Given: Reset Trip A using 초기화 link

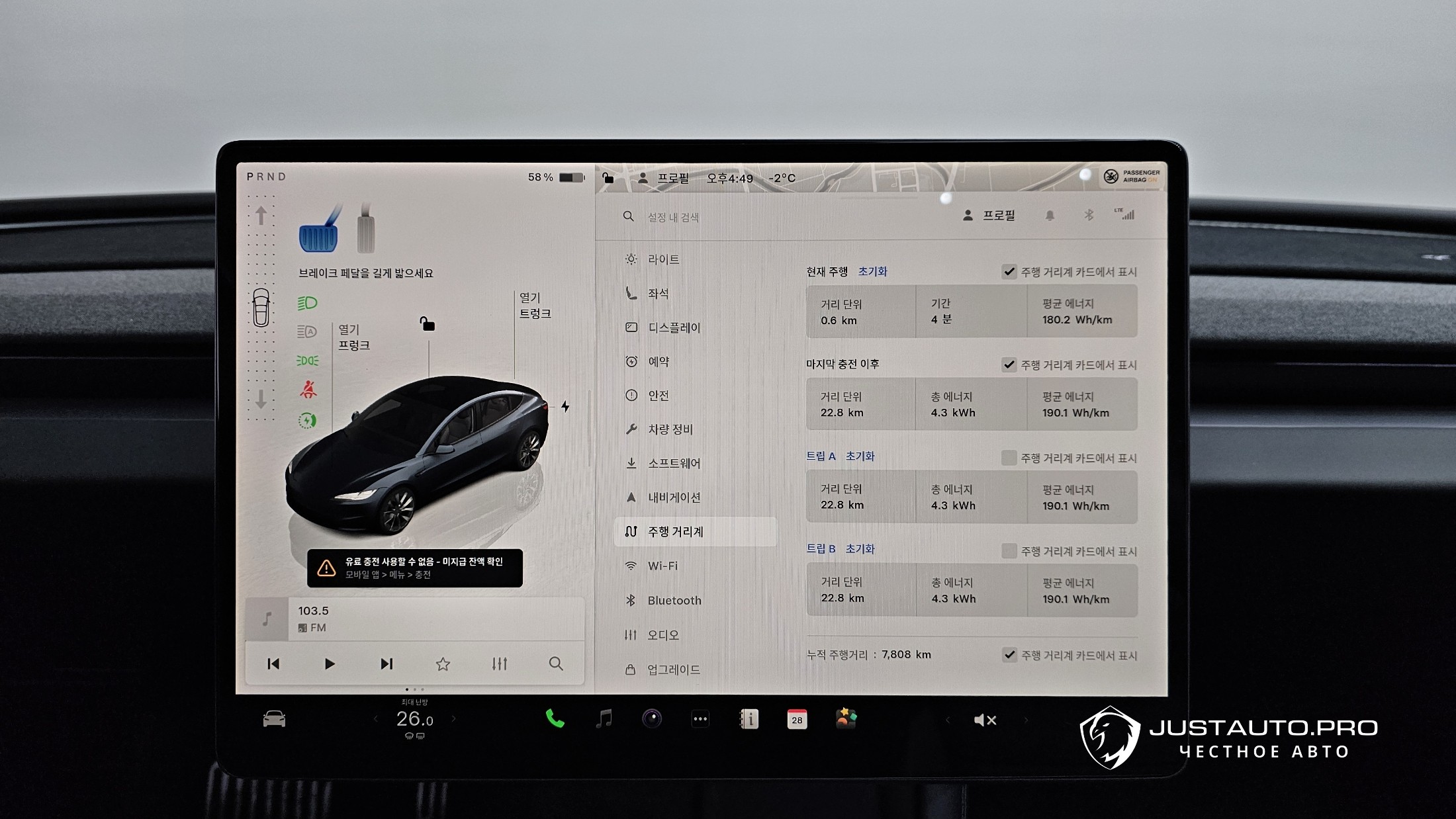Looking at the screenshot, I should tap(860, 456).
